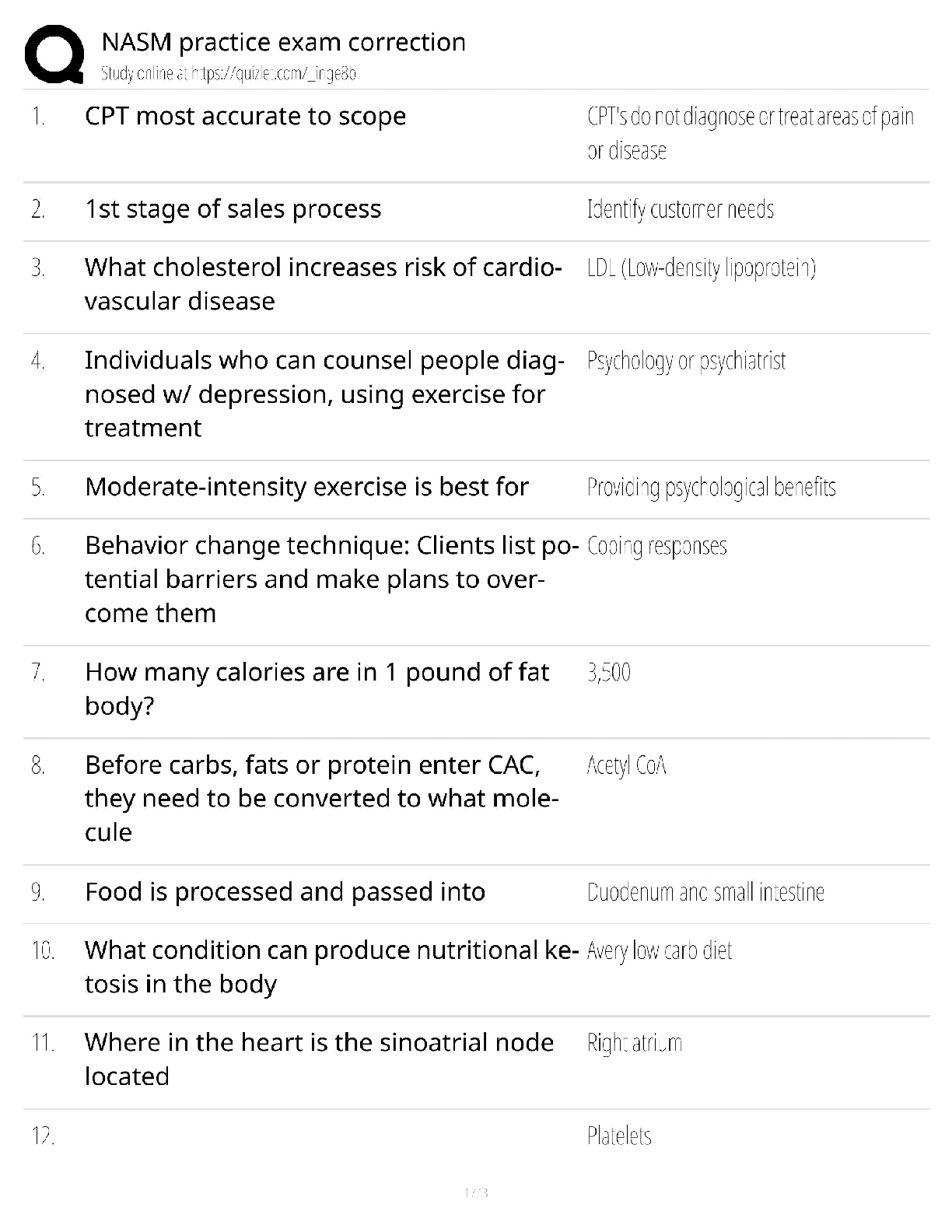Select the Providing psychological benefits answer
This screenshot has height=1232, width=952.
tap(711, 488)
